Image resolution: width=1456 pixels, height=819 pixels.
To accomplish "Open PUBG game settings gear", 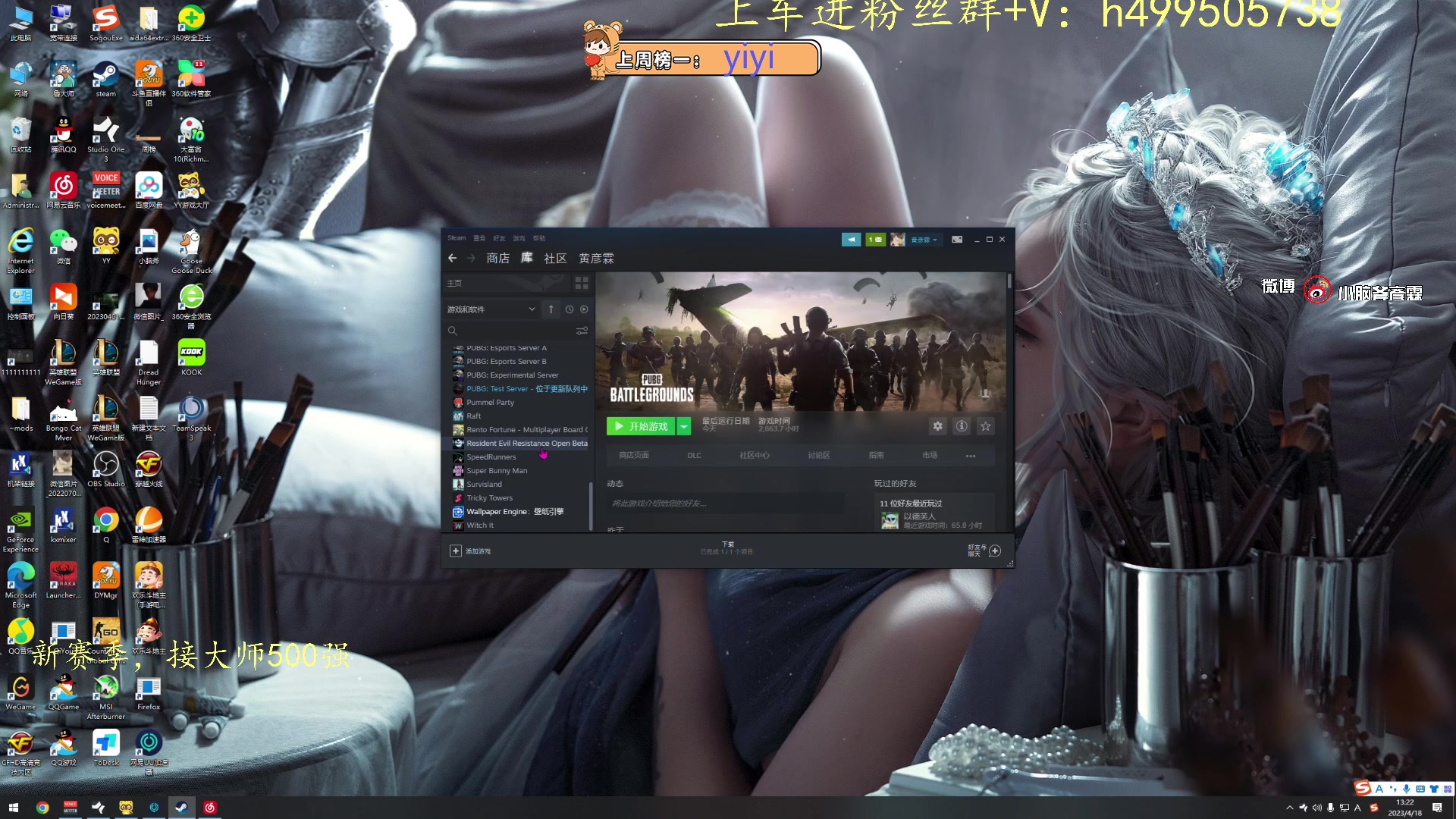I will [938, 426].
